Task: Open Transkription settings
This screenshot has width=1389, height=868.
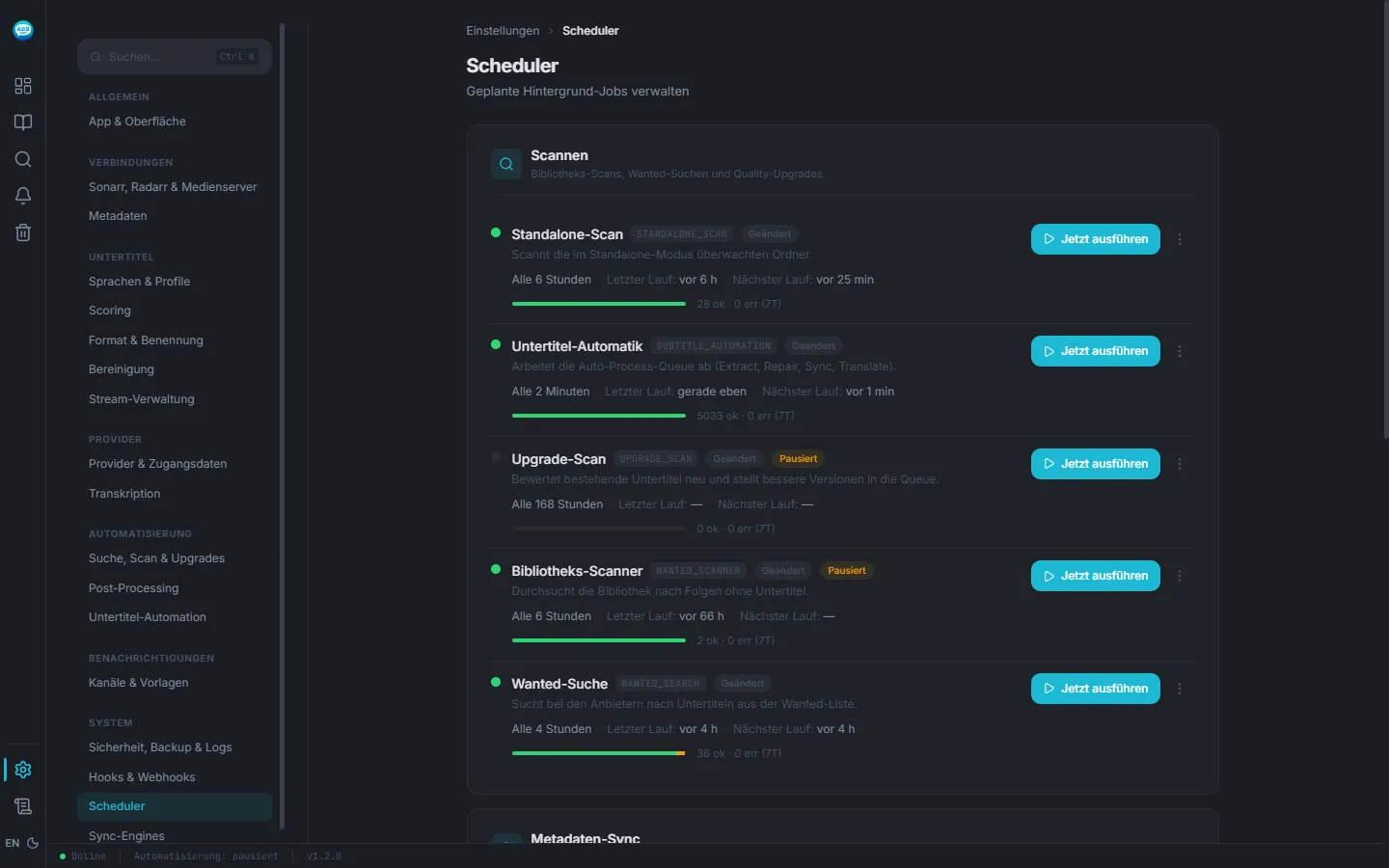Action: click(x=175, y=494)
